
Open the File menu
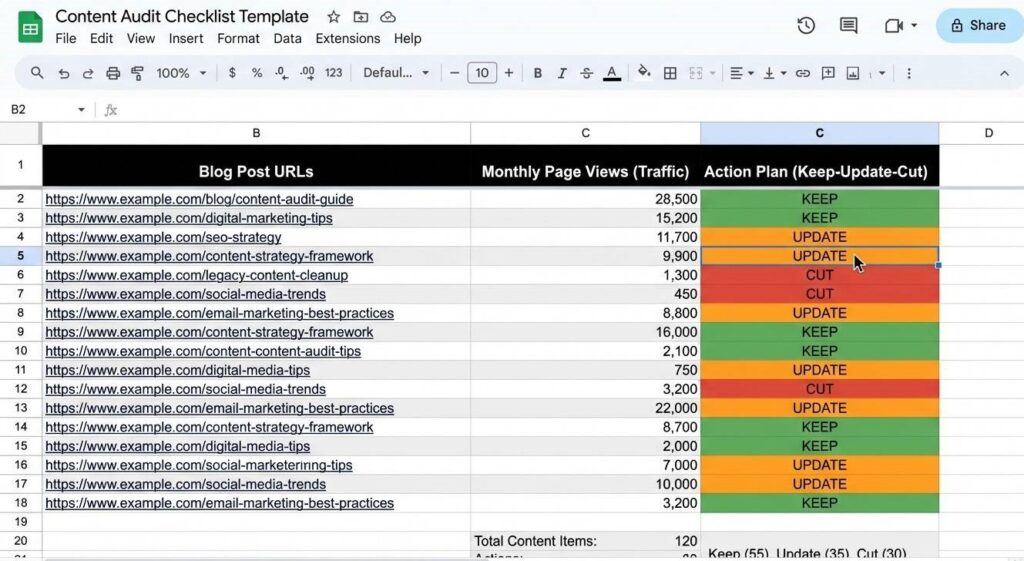tap(65, 39)
